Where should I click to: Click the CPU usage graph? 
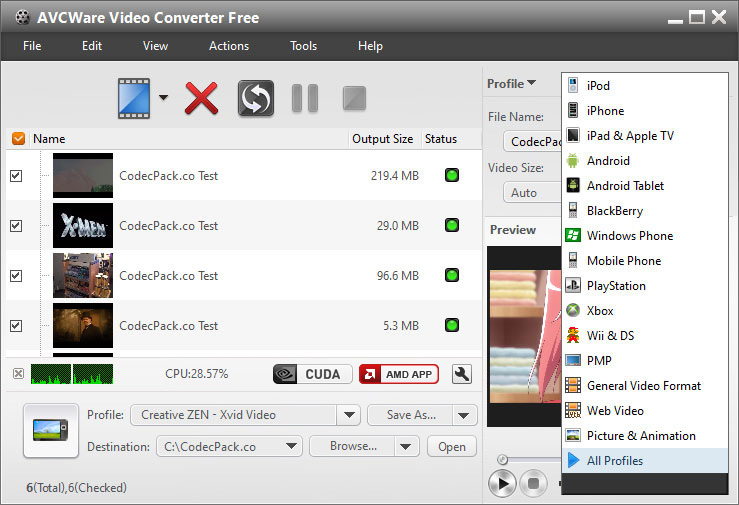click(x=72, y=374)
